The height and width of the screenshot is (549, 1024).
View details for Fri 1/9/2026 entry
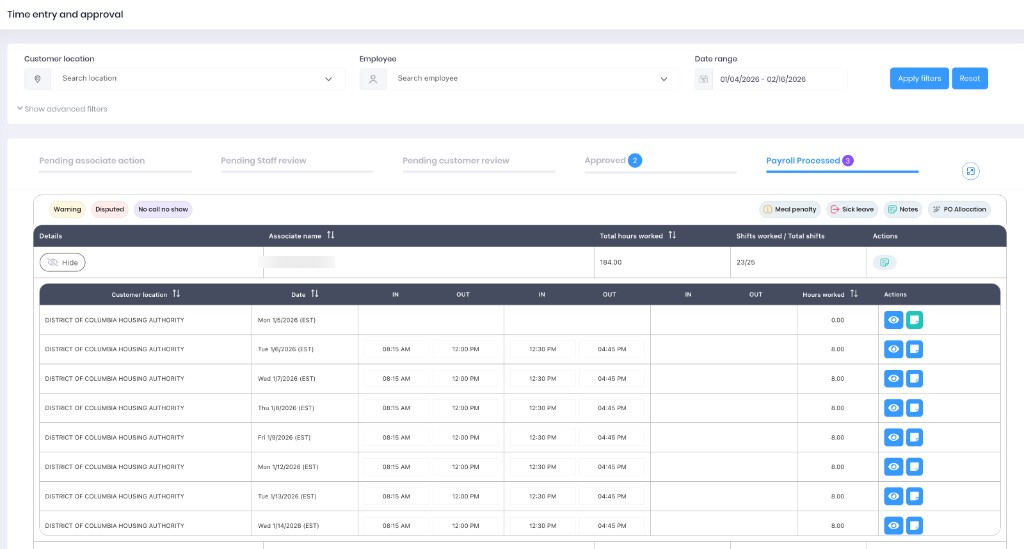click(893, 437)
